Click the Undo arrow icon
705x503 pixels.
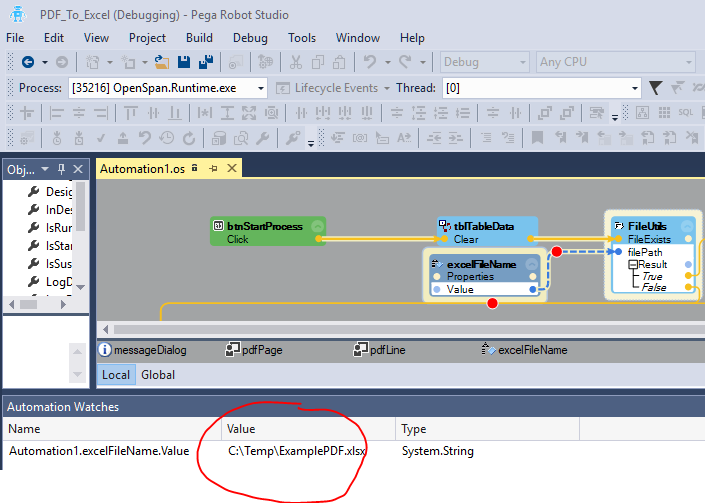(370, 62)
